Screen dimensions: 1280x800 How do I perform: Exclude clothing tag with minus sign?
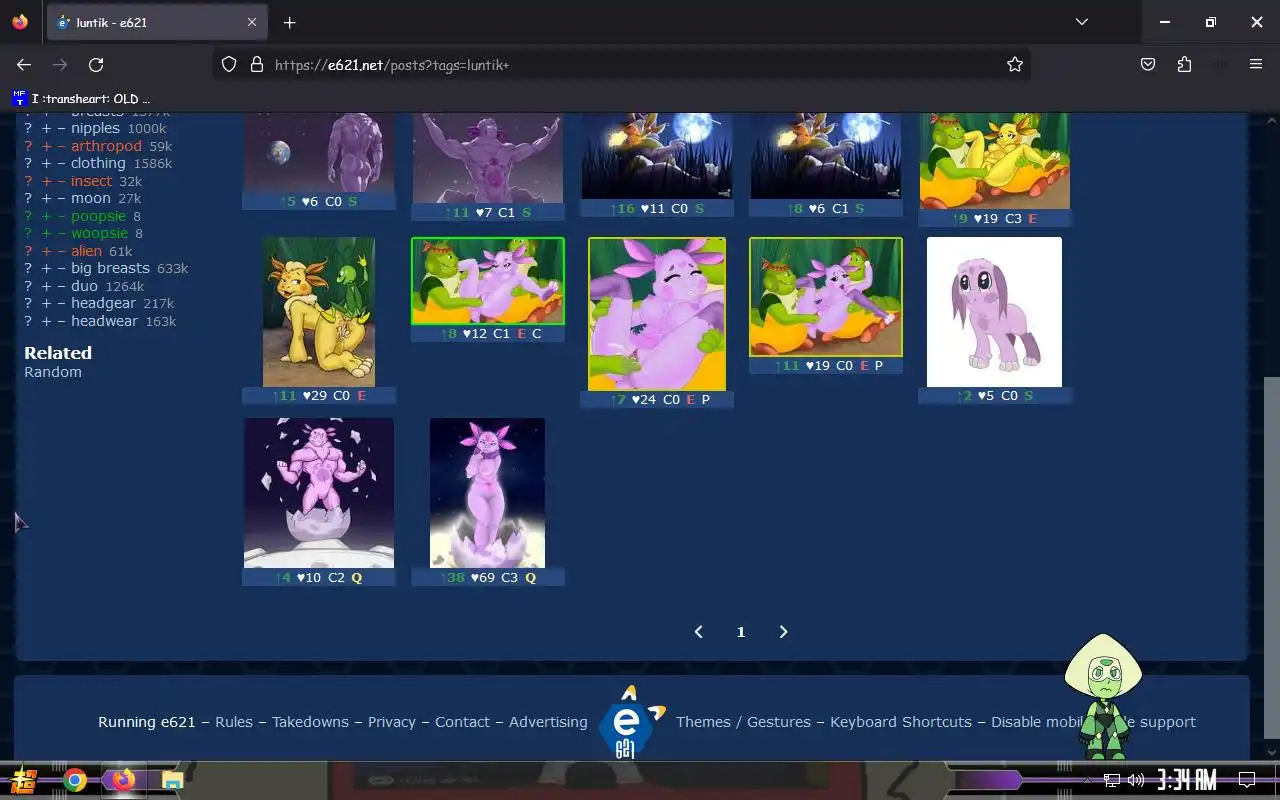pyautogui.click(x=62, y=163)
